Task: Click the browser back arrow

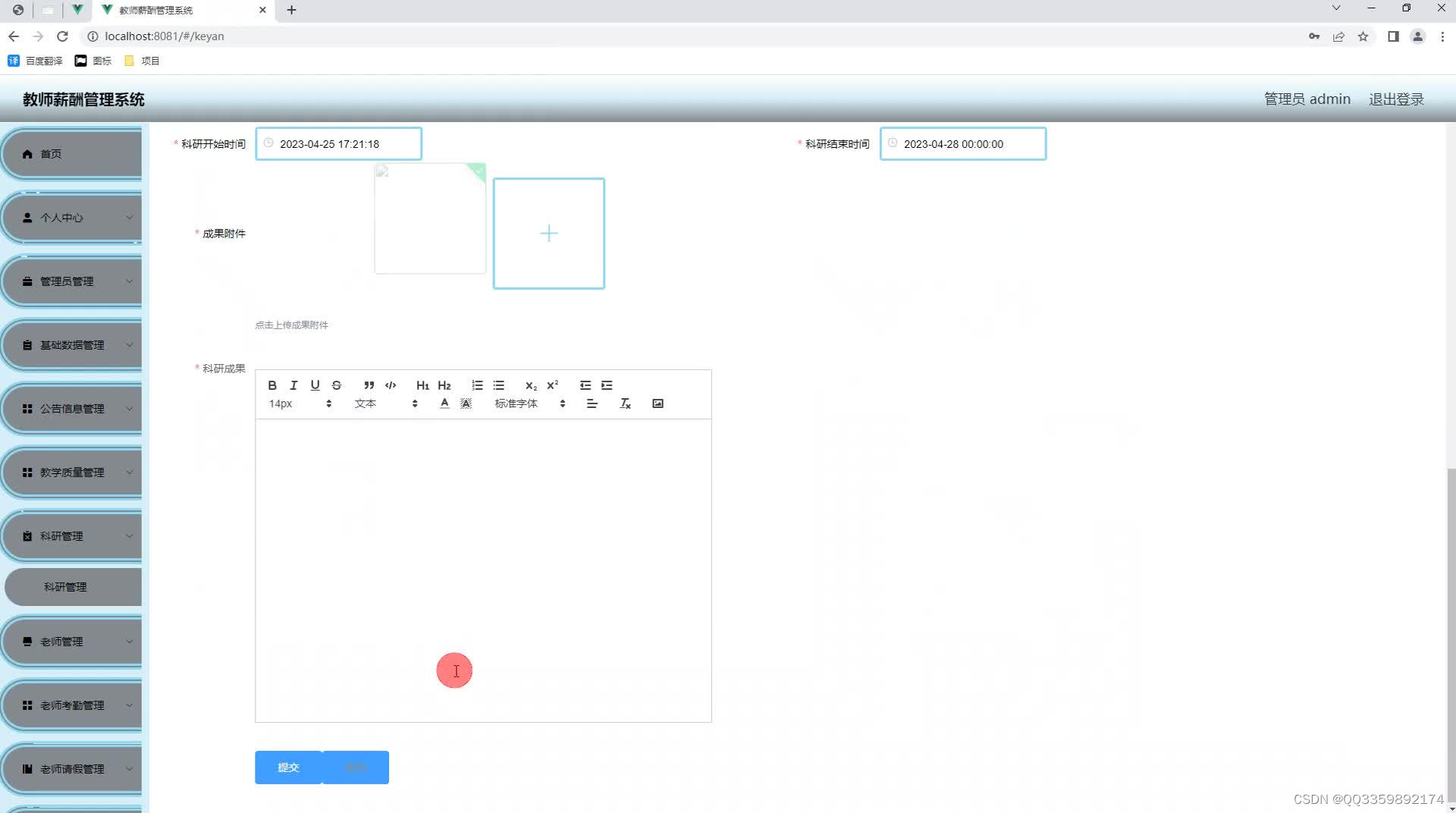Action: click(x=14, y=36)
